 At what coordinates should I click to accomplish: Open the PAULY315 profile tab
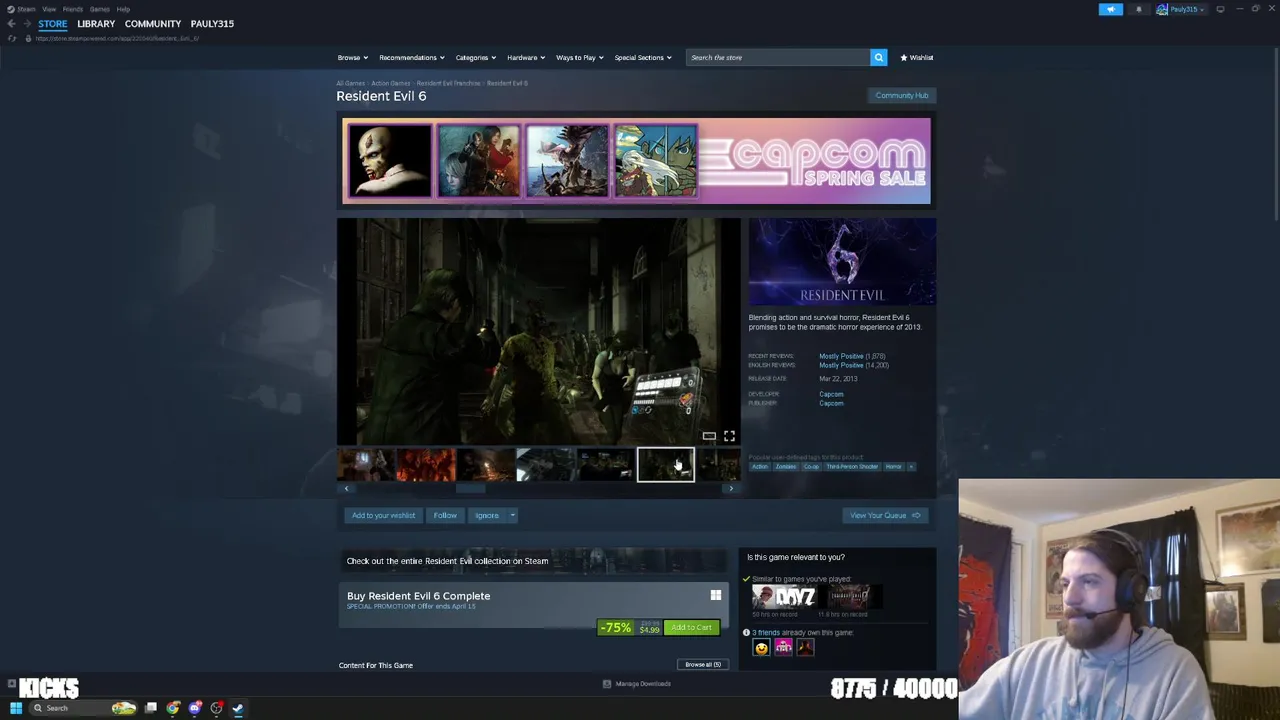point(212,23)
